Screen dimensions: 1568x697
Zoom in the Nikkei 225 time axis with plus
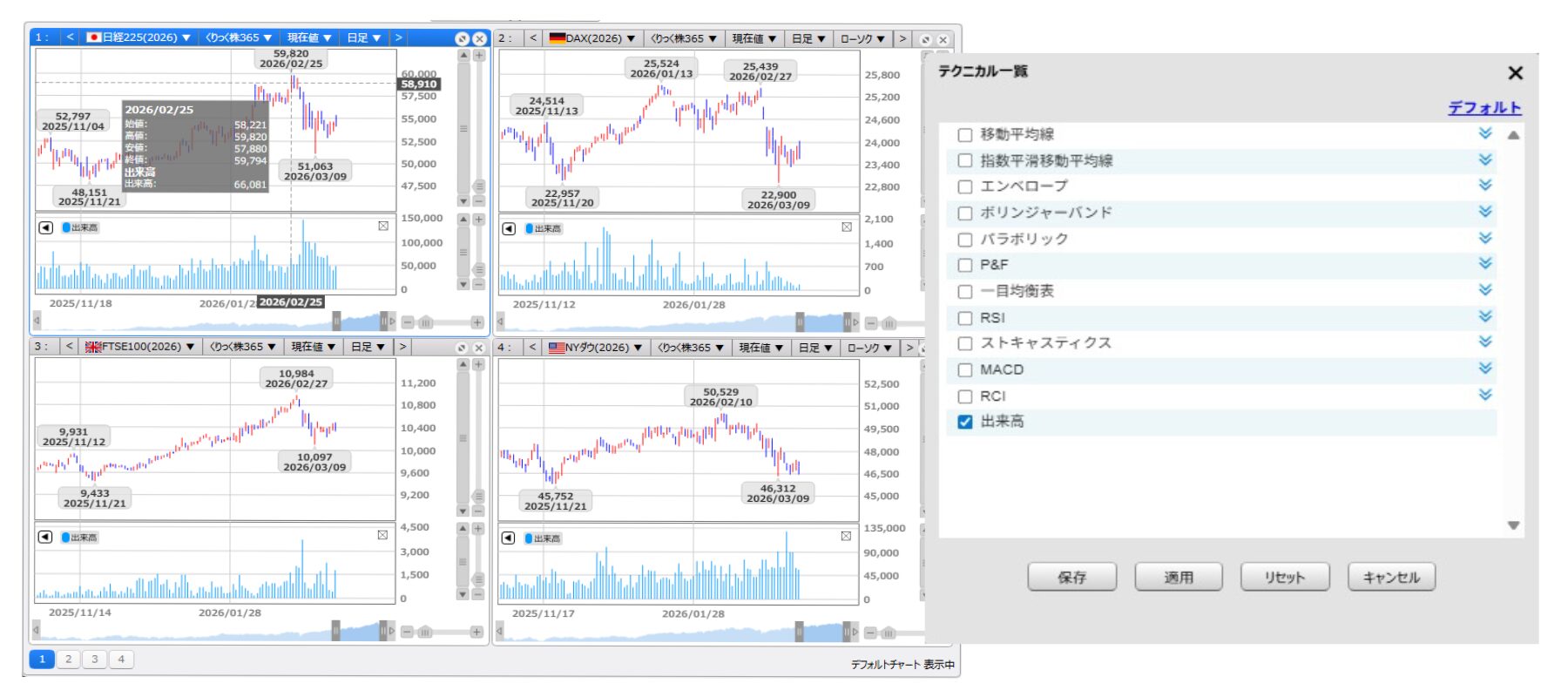(476, 322)
